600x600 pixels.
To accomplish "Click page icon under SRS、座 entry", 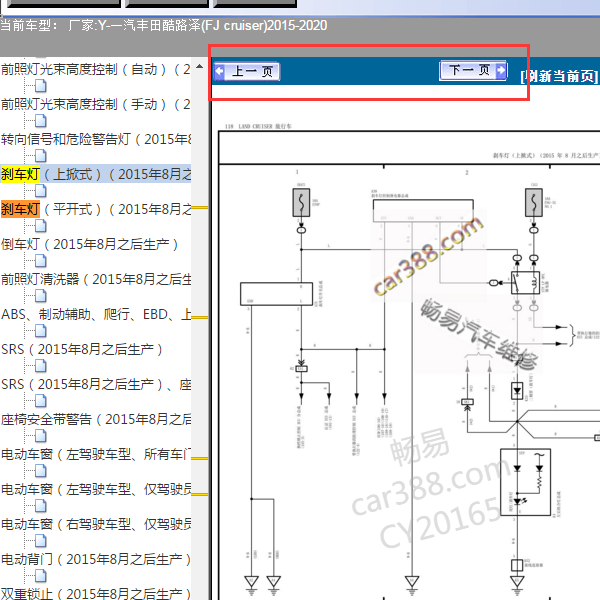I will (x=41, y=401).
